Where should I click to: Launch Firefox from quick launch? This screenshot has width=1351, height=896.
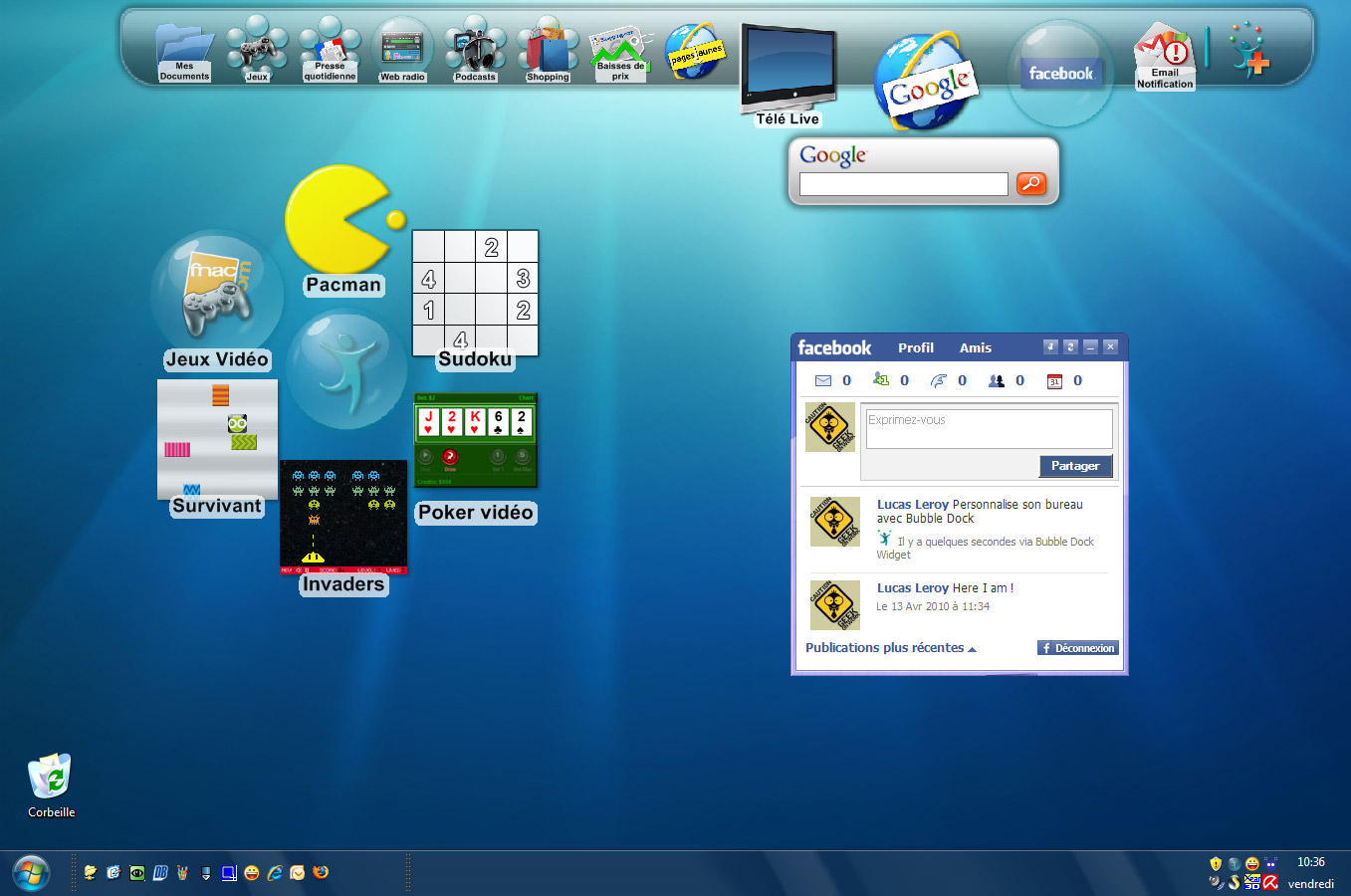pos(321,873)
